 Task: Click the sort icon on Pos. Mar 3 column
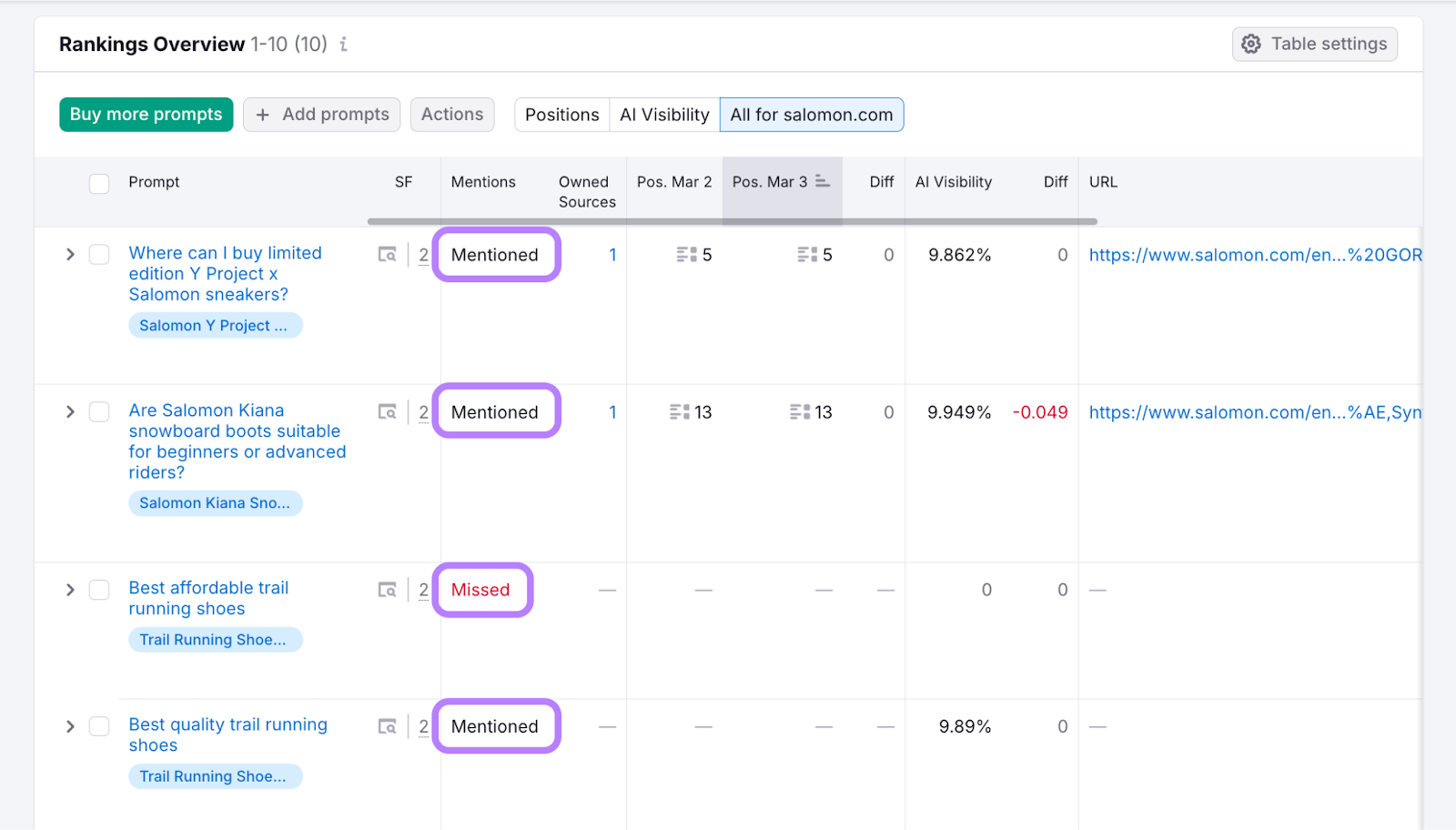pos(823,181)
